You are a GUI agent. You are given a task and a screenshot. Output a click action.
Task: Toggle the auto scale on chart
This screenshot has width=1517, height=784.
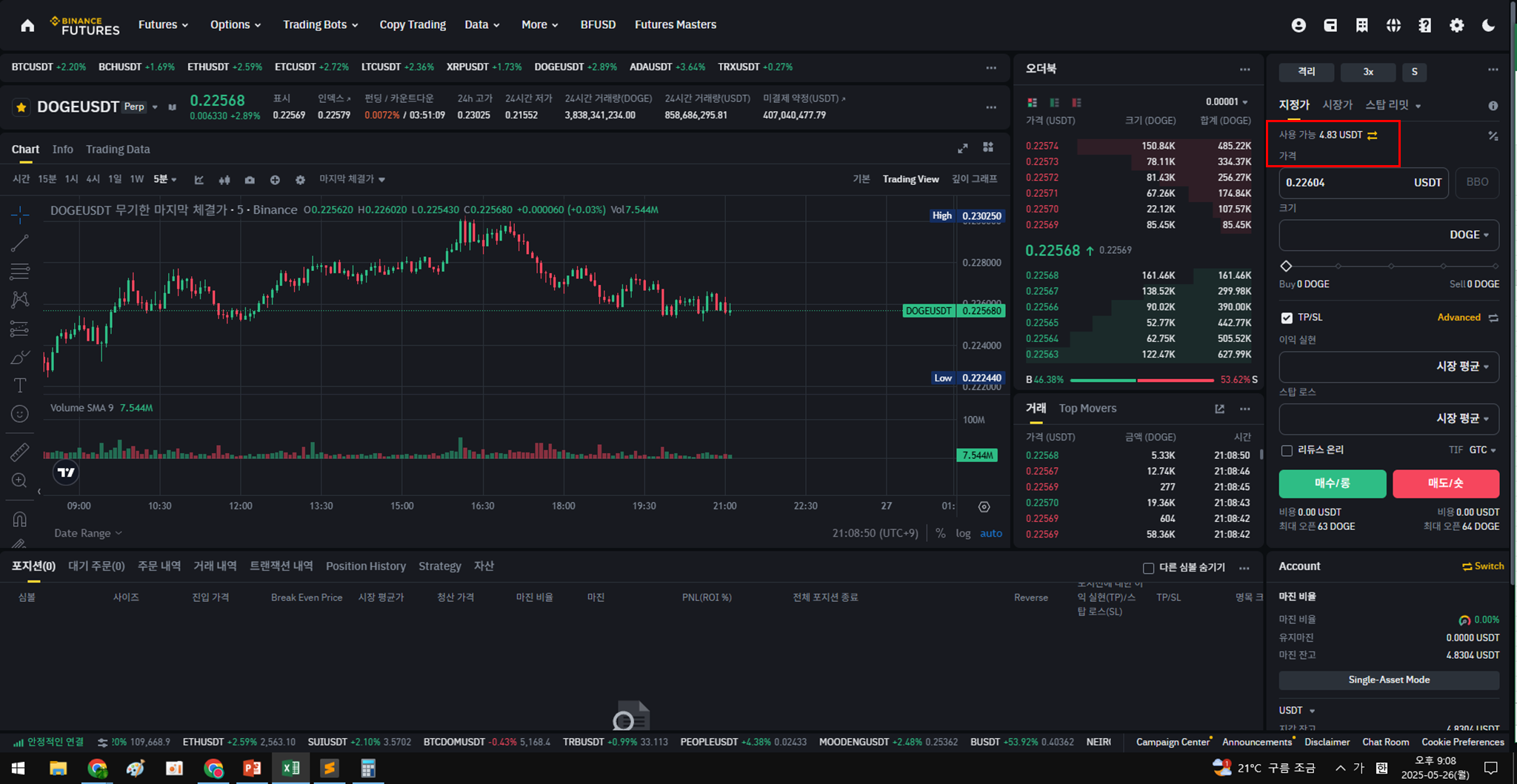click(991, 533)
